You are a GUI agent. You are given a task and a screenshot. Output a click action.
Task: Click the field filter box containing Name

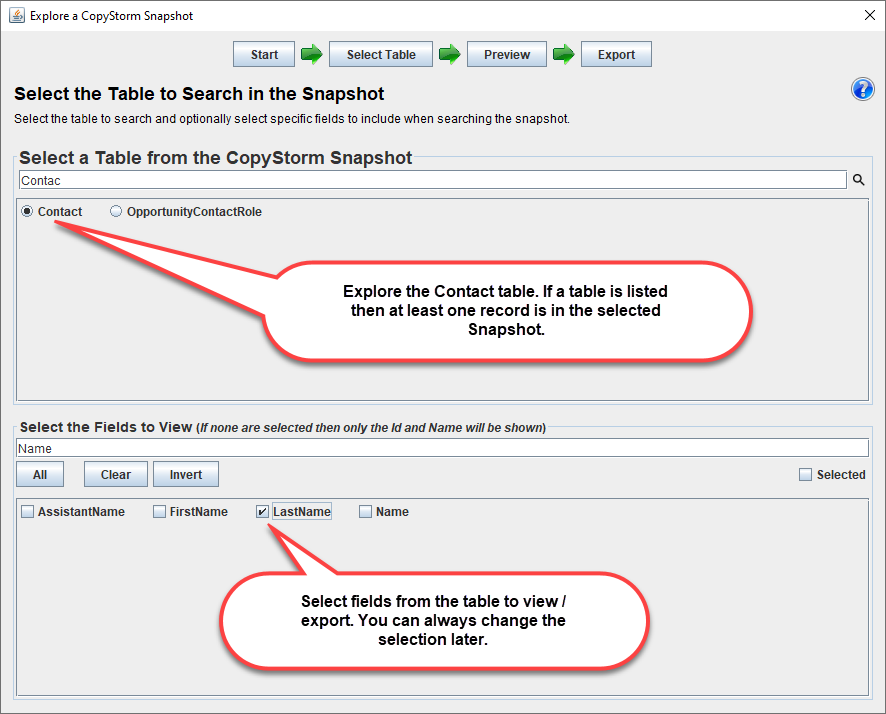(442, 448)
